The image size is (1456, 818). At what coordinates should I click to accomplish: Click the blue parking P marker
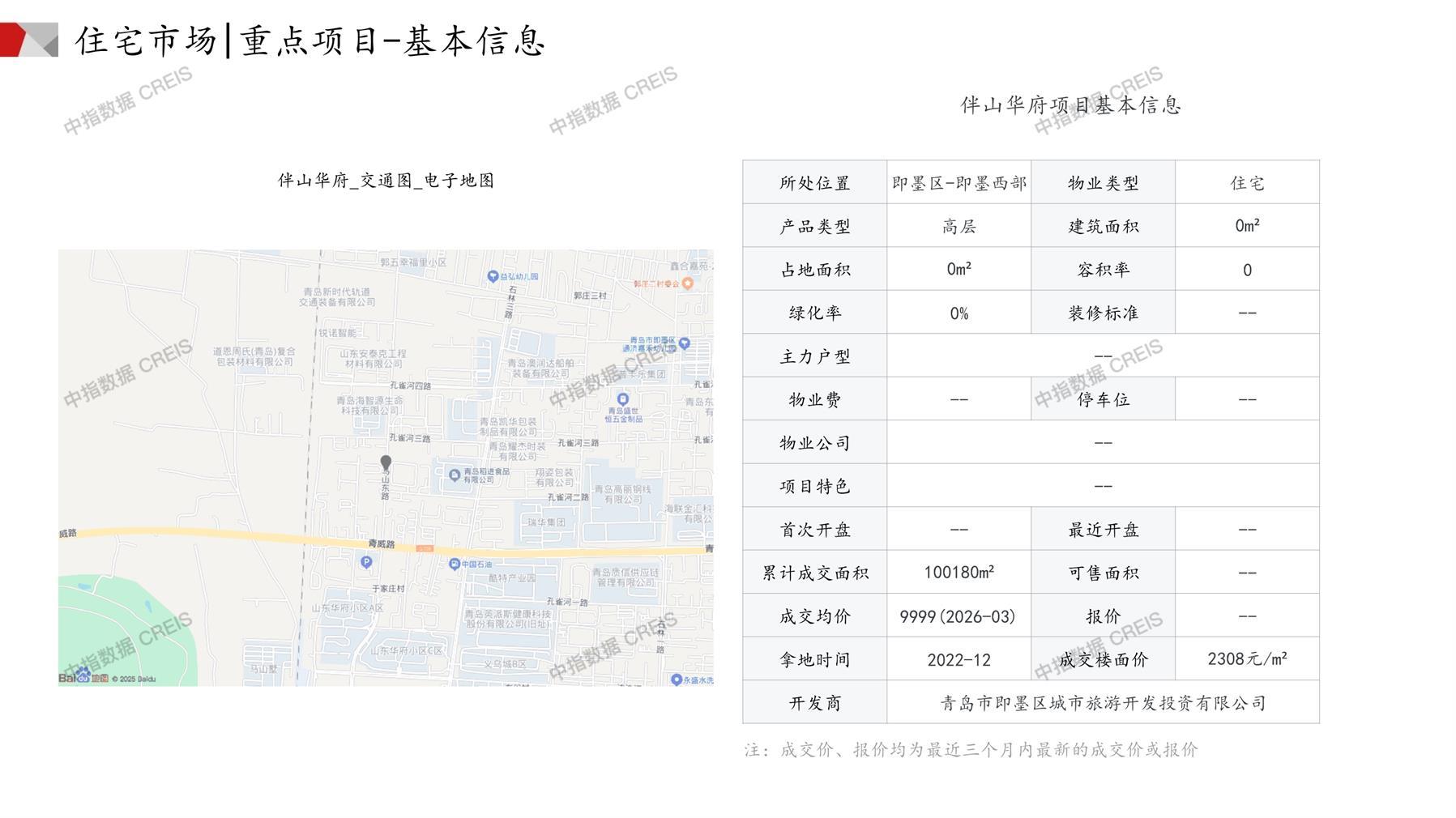366,562
